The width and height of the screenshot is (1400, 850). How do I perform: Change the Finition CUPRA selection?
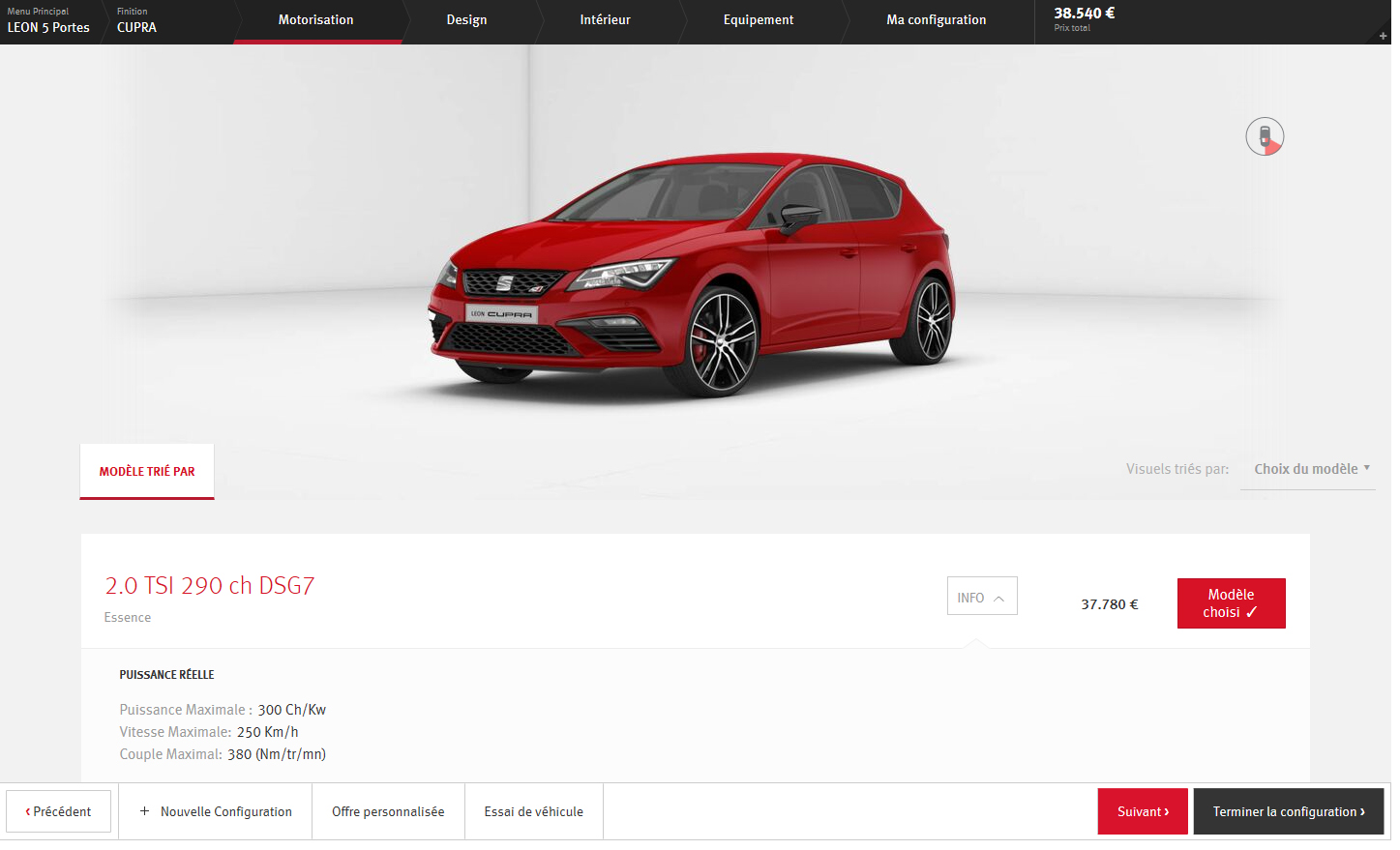click(x=136, y=20)
